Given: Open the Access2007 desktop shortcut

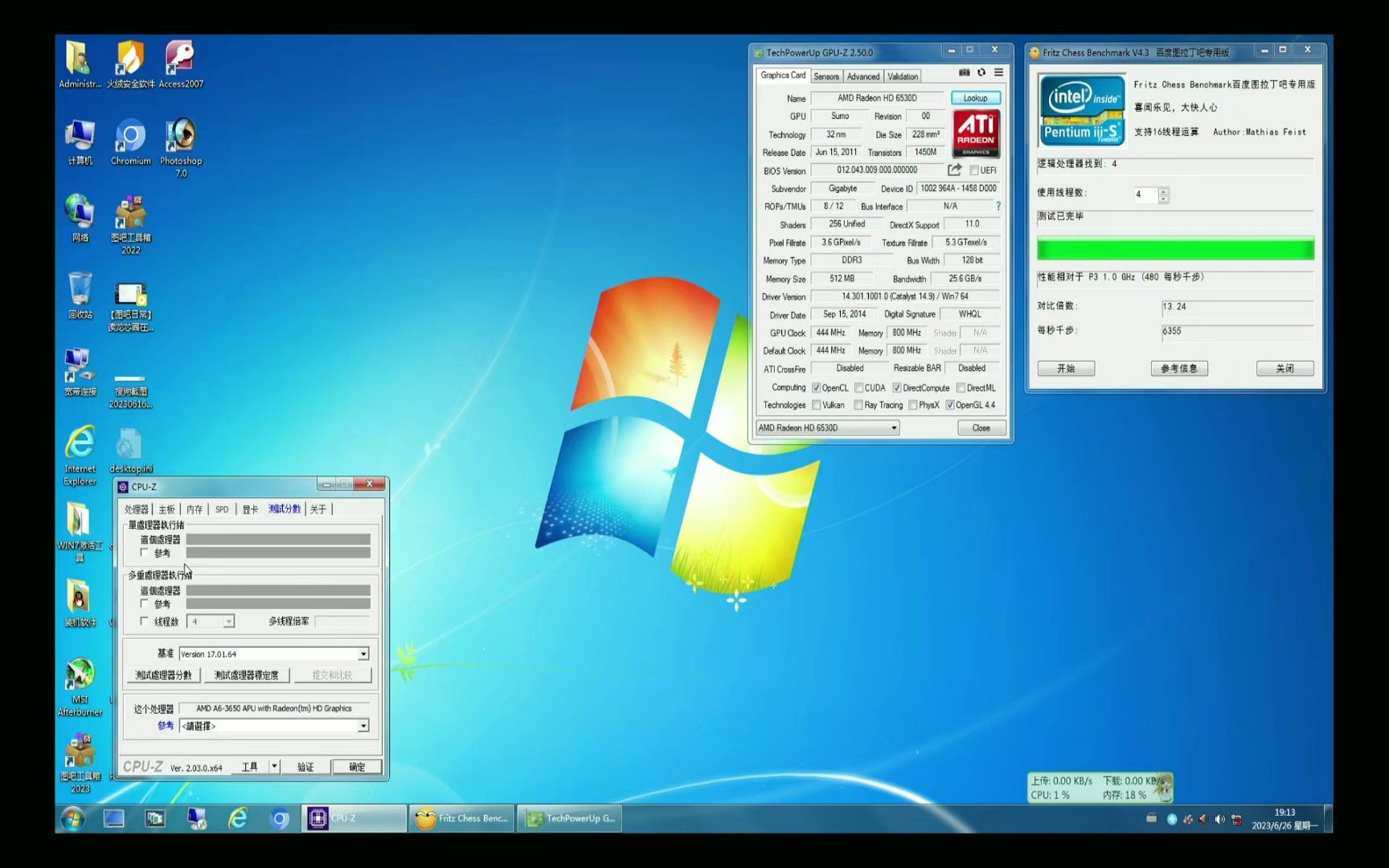Looking at the screenshot, I should tap(181, 64).
